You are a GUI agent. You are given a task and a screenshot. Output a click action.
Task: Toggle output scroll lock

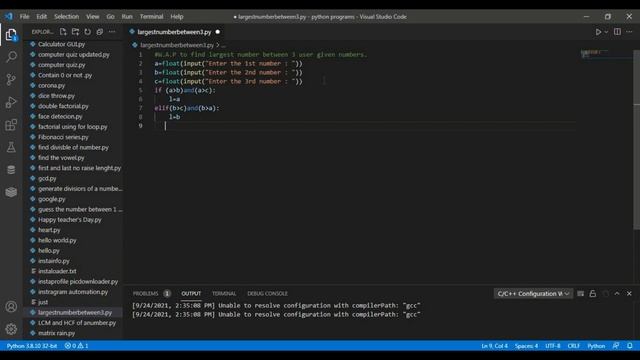tap(593, 293)
